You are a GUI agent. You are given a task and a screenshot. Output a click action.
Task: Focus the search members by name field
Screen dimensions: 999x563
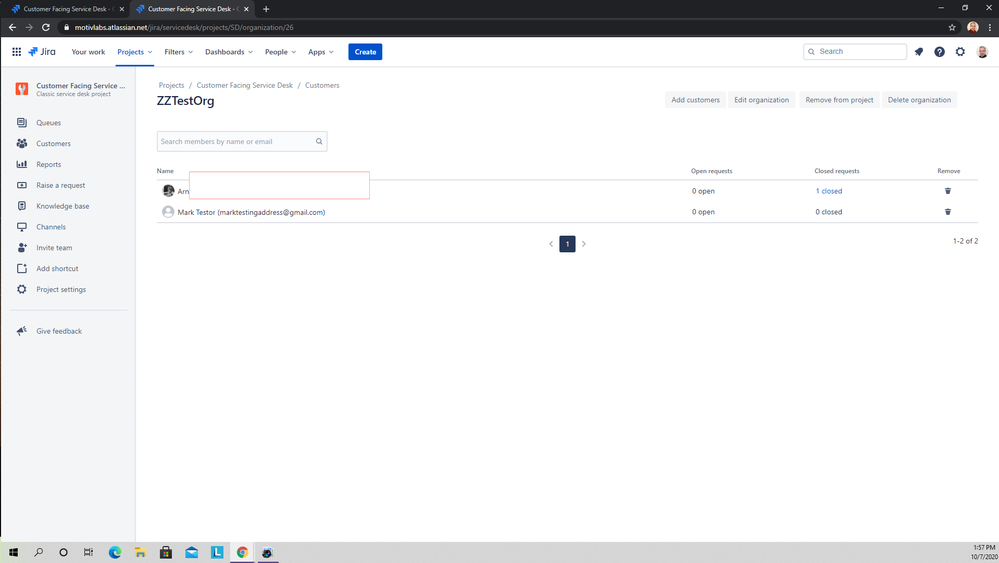click(x=242, y=141)
